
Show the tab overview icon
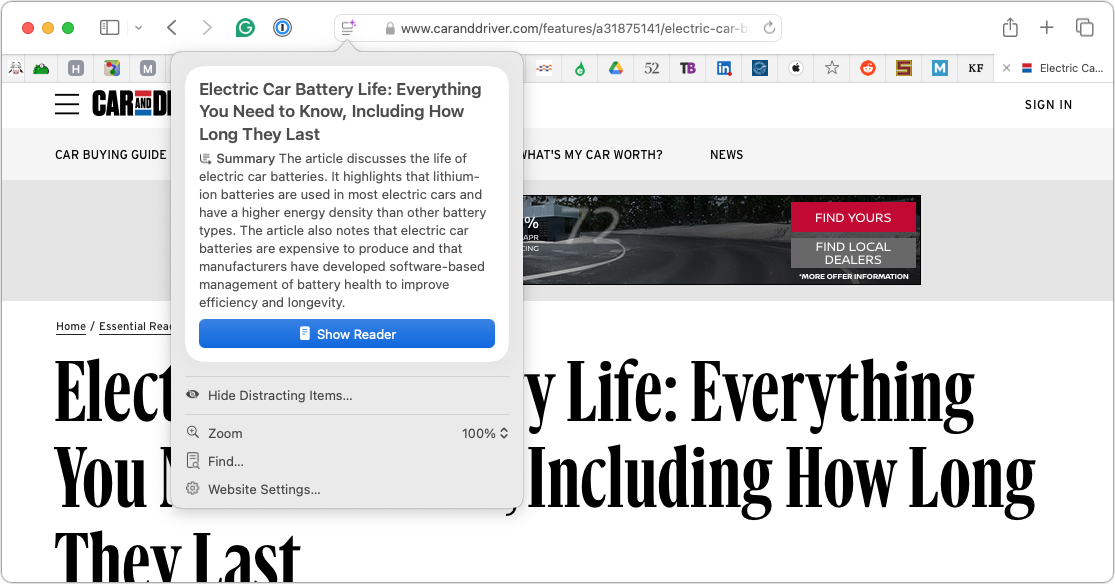[1084, 28]
